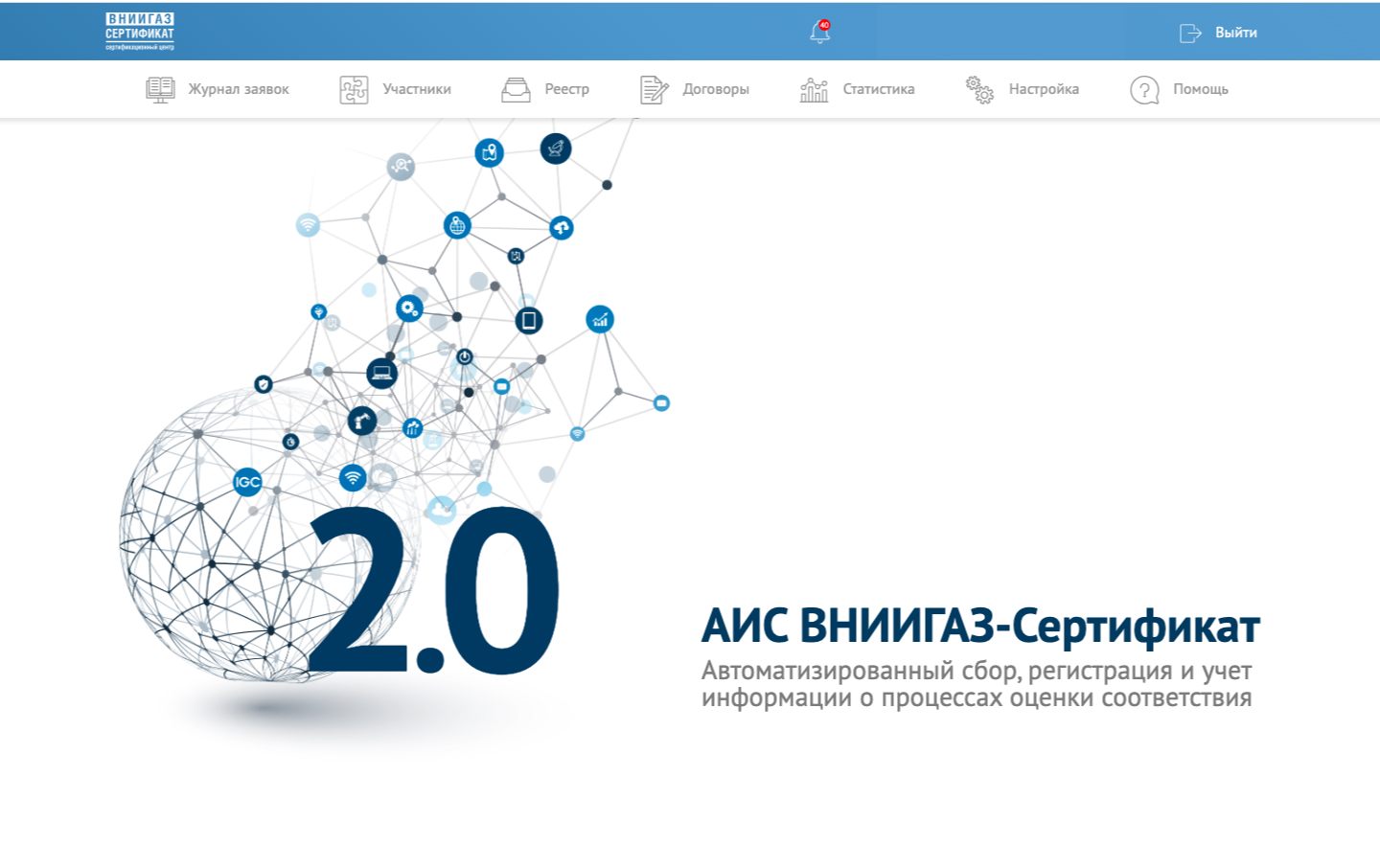Click the gears Настройка icon
The image size is (1380, 868).
point(979,89)
